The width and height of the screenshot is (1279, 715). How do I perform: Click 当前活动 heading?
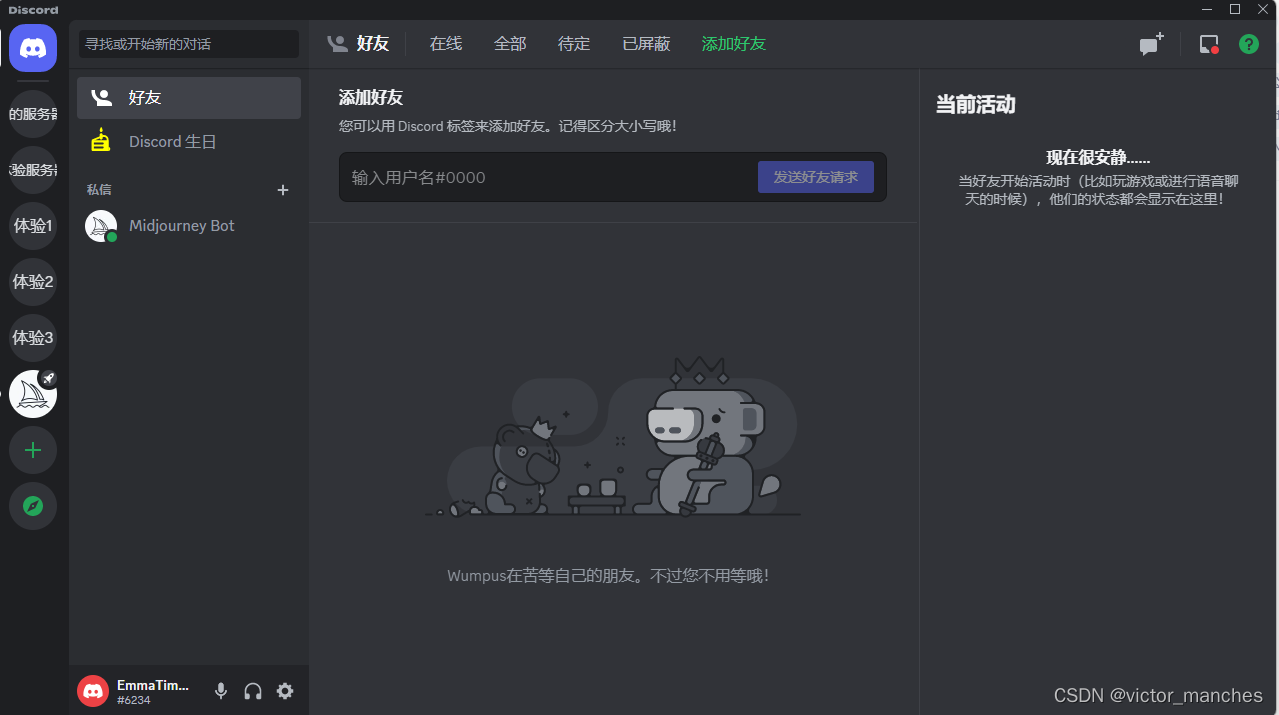pyautogui.click(x=975, y=104)
